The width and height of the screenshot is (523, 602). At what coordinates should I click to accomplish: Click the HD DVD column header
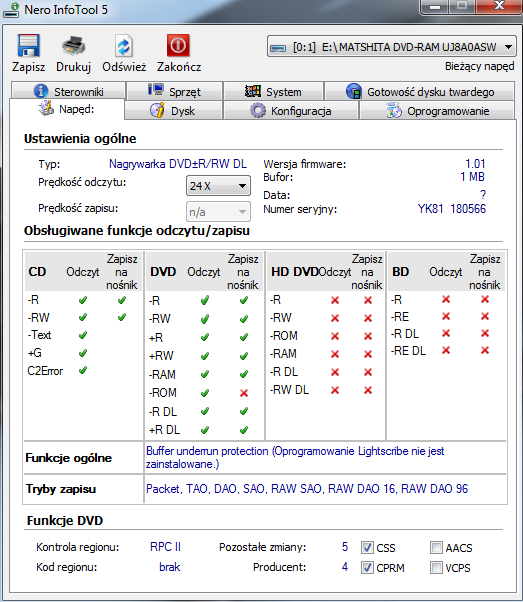pyautogui.click(x=295, y=271)
